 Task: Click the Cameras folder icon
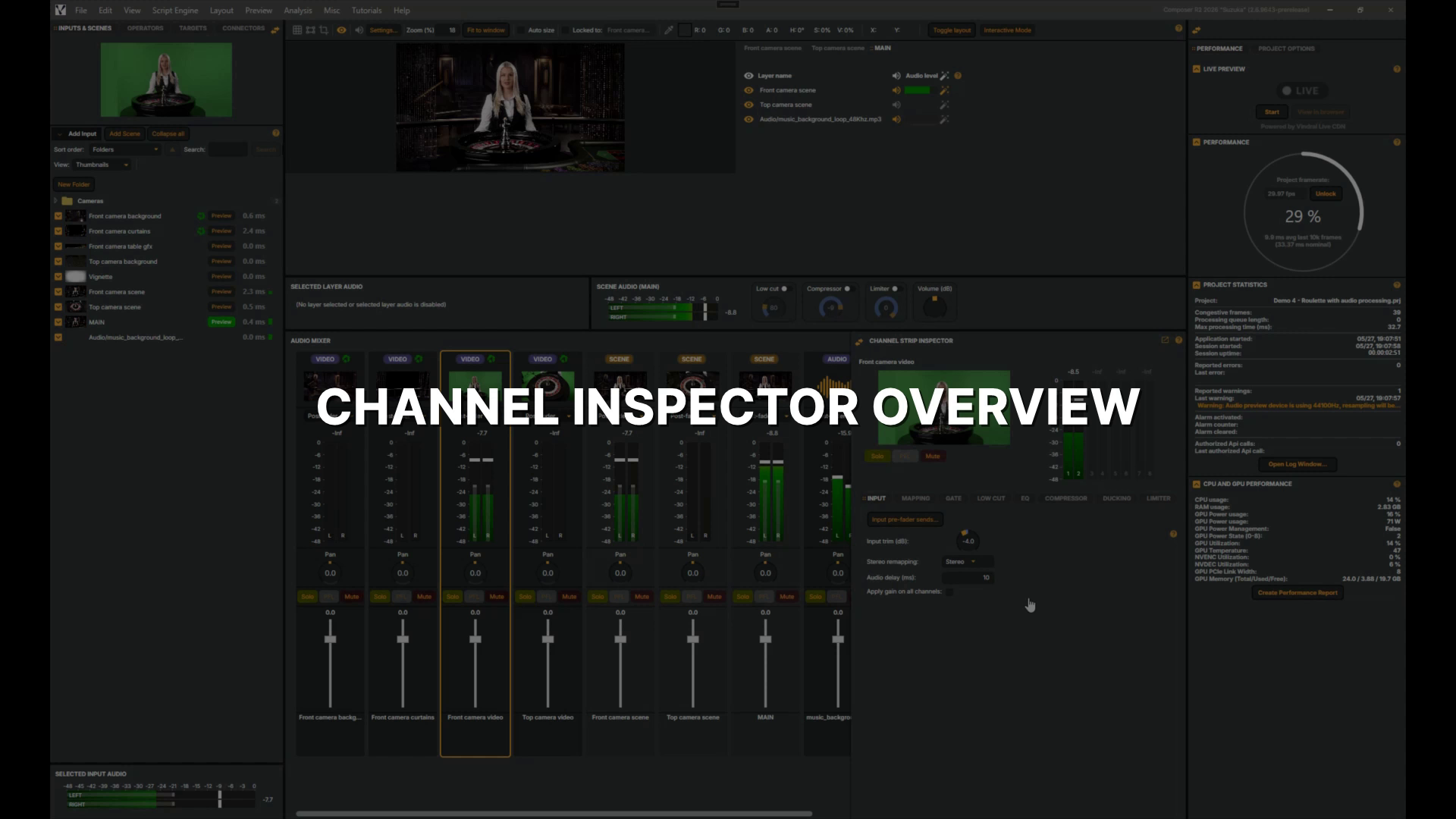67,201
